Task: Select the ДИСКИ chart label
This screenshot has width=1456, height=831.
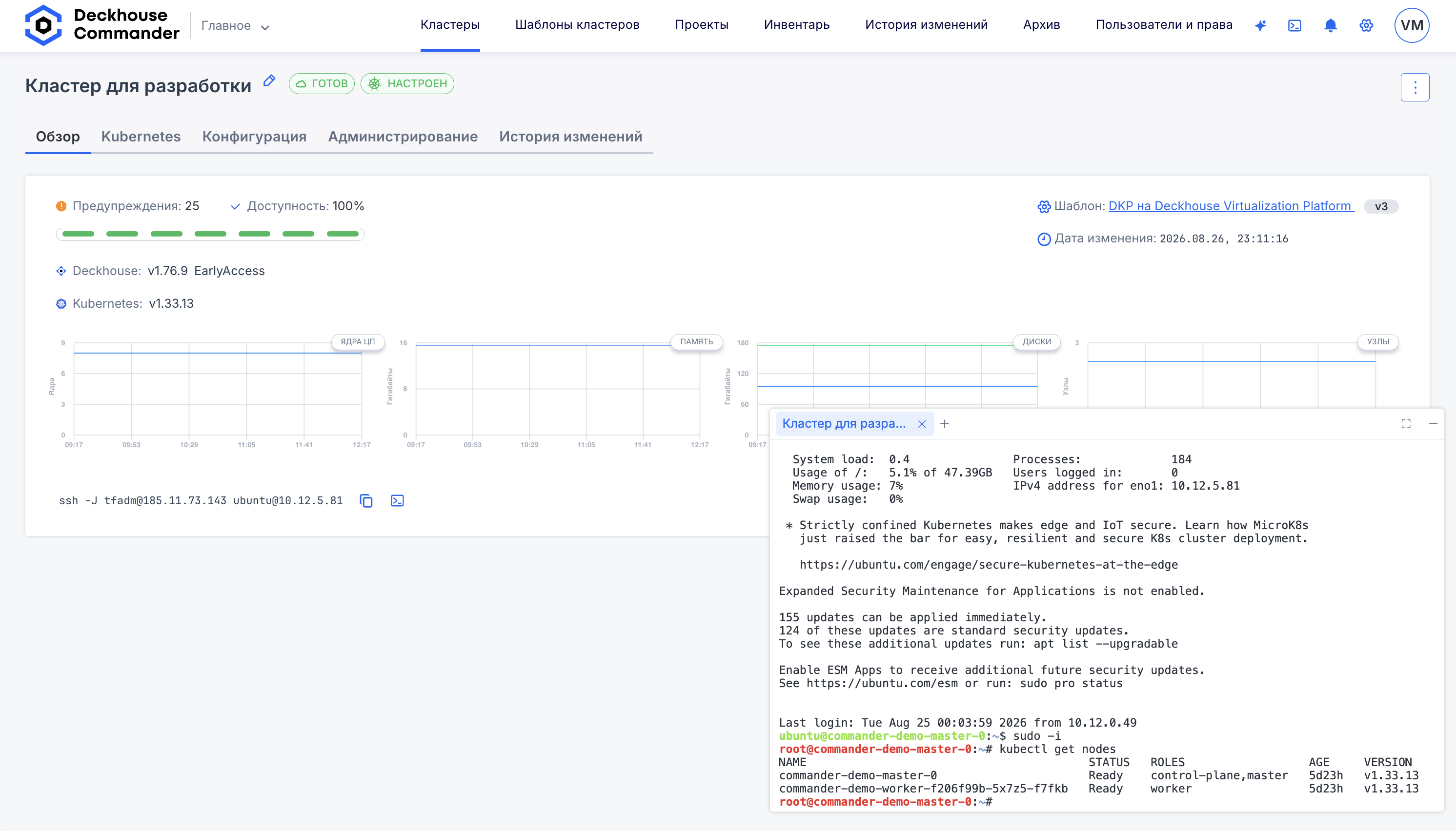Action: click(x=1036, y=341)
